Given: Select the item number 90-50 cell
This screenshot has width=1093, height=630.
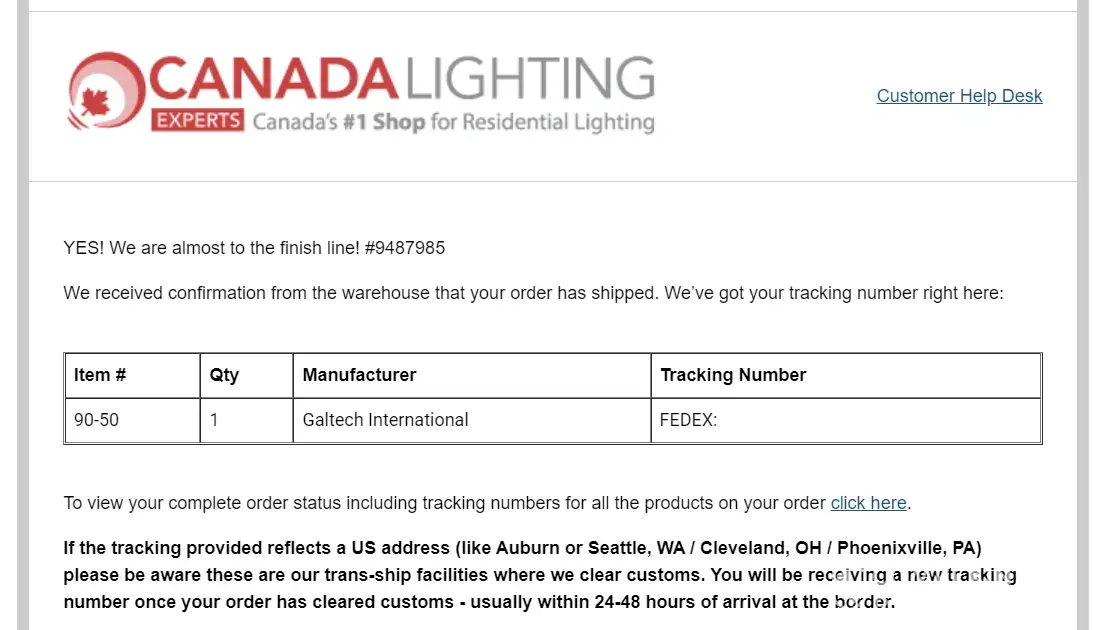Looking at the screenshot, I should (x=97, y=420).
